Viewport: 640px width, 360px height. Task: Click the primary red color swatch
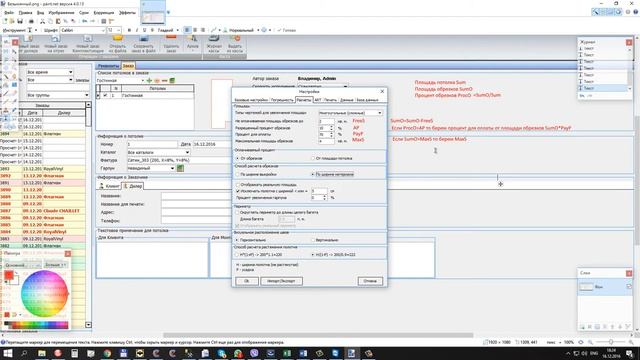[x=9, y=275]
